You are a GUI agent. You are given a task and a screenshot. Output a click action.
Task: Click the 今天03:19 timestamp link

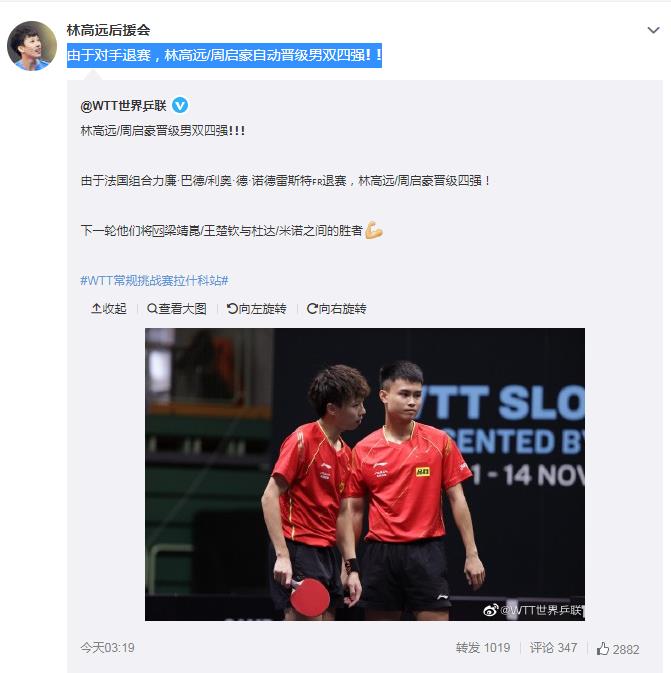click(107, 648)
